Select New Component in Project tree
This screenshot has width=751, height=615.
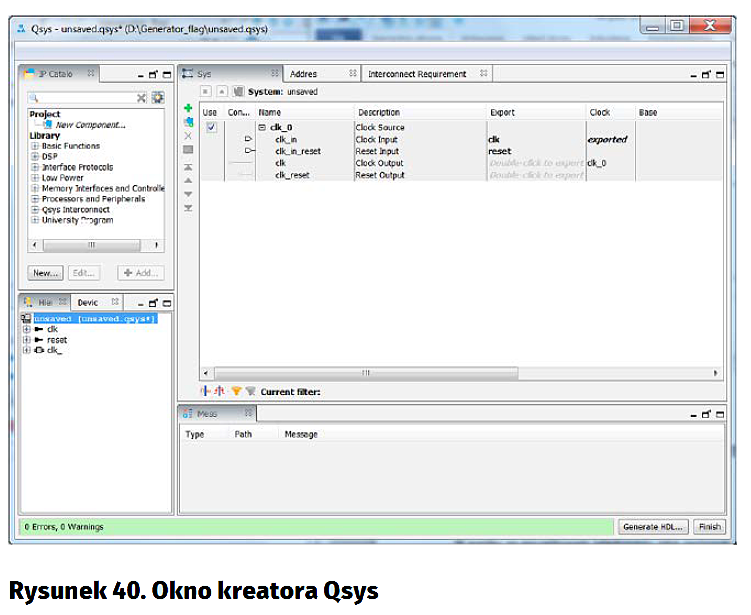point(91,125)
